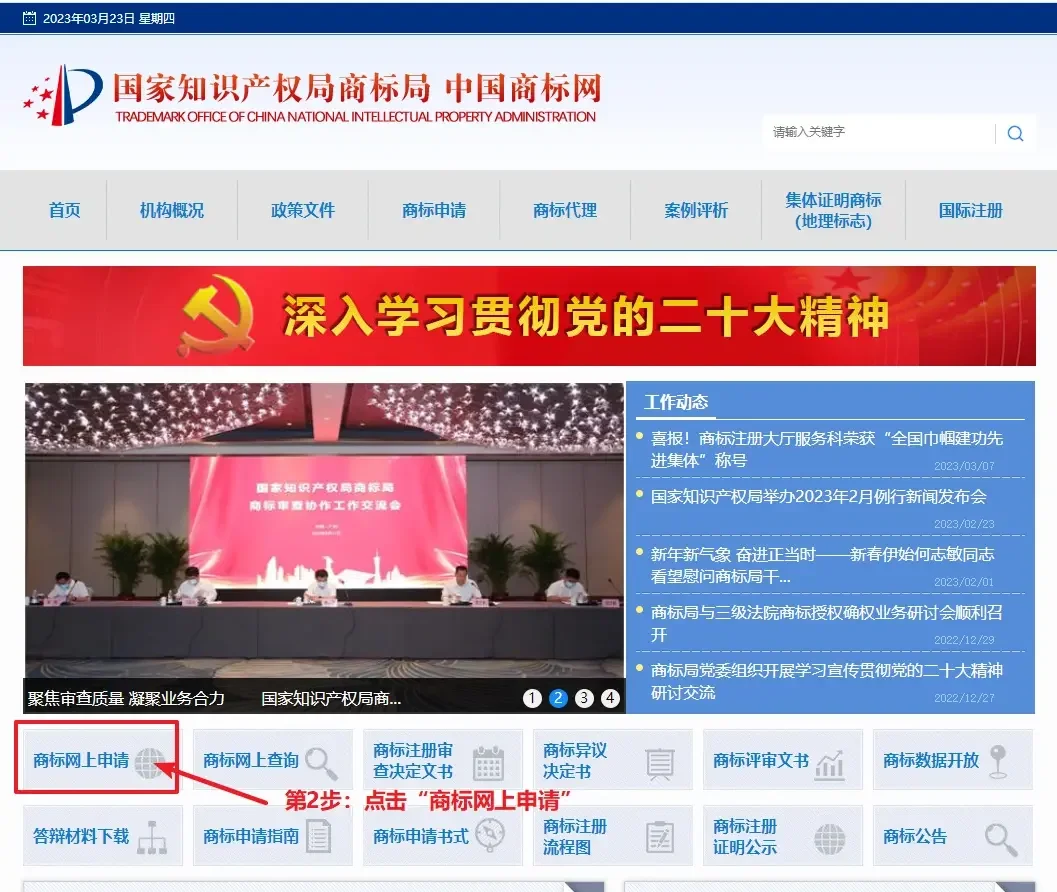Click 商标注册审查决定文书 calendar icon
The height and width of the screenshot is (892, 1057).
[x=488, y=762]
